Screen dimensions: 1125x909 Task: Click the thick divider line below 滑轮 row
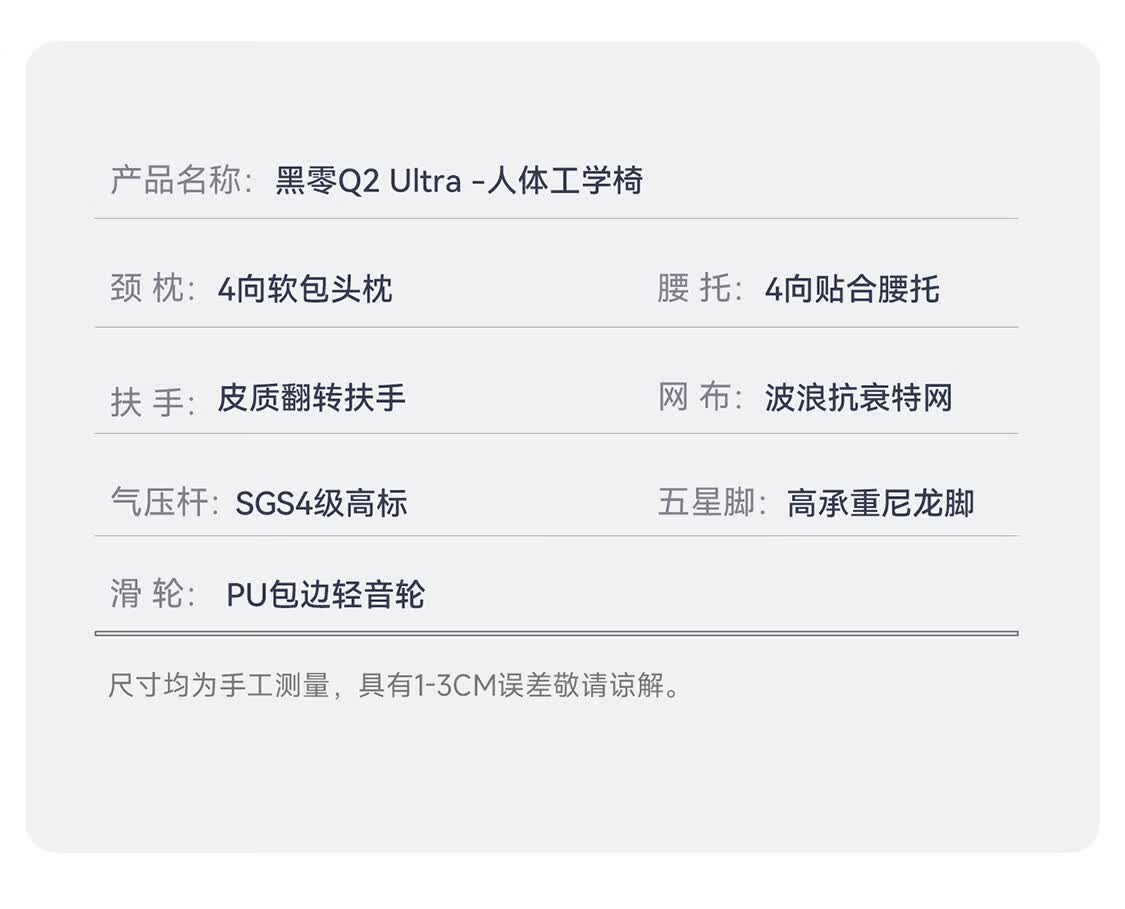pyautogui.click(x=556, y=634)
